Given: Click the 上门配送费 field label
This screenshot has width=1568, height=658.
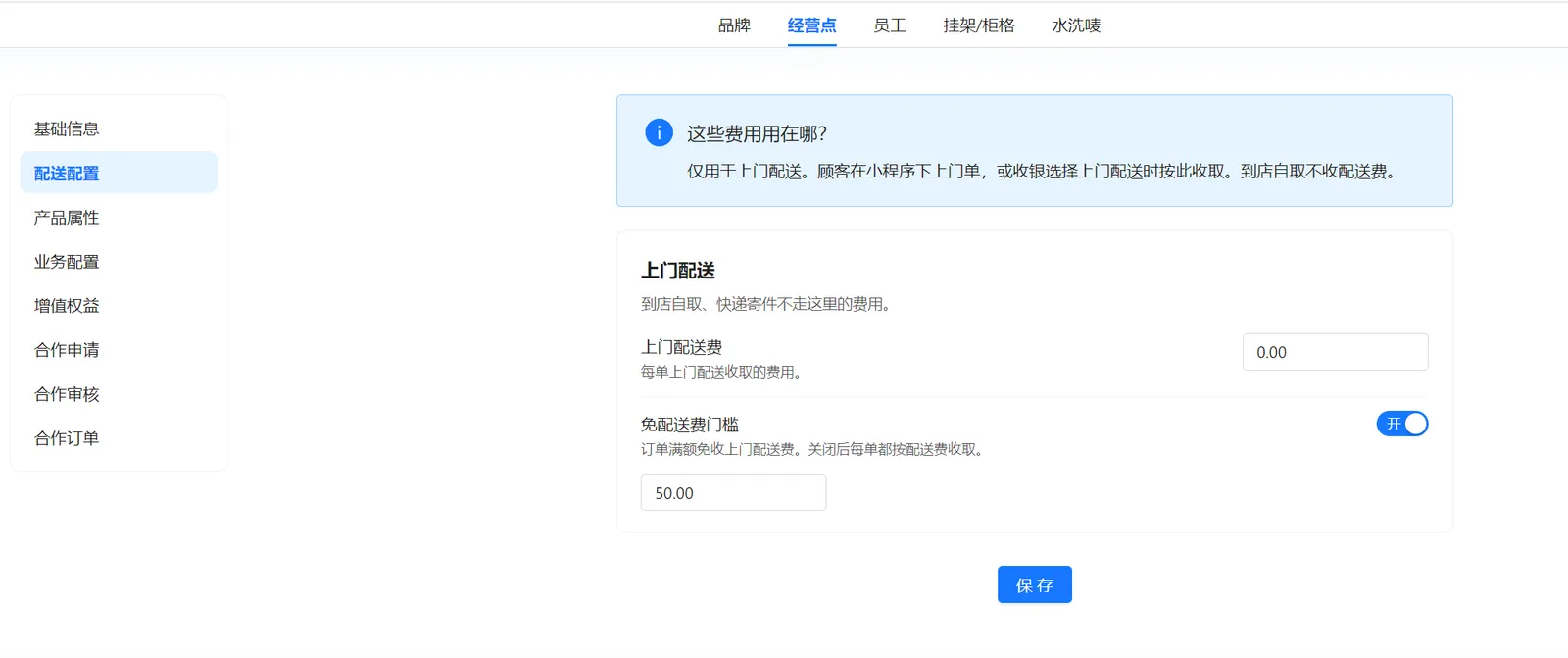Looking at the screenshot, I should 681,347.
